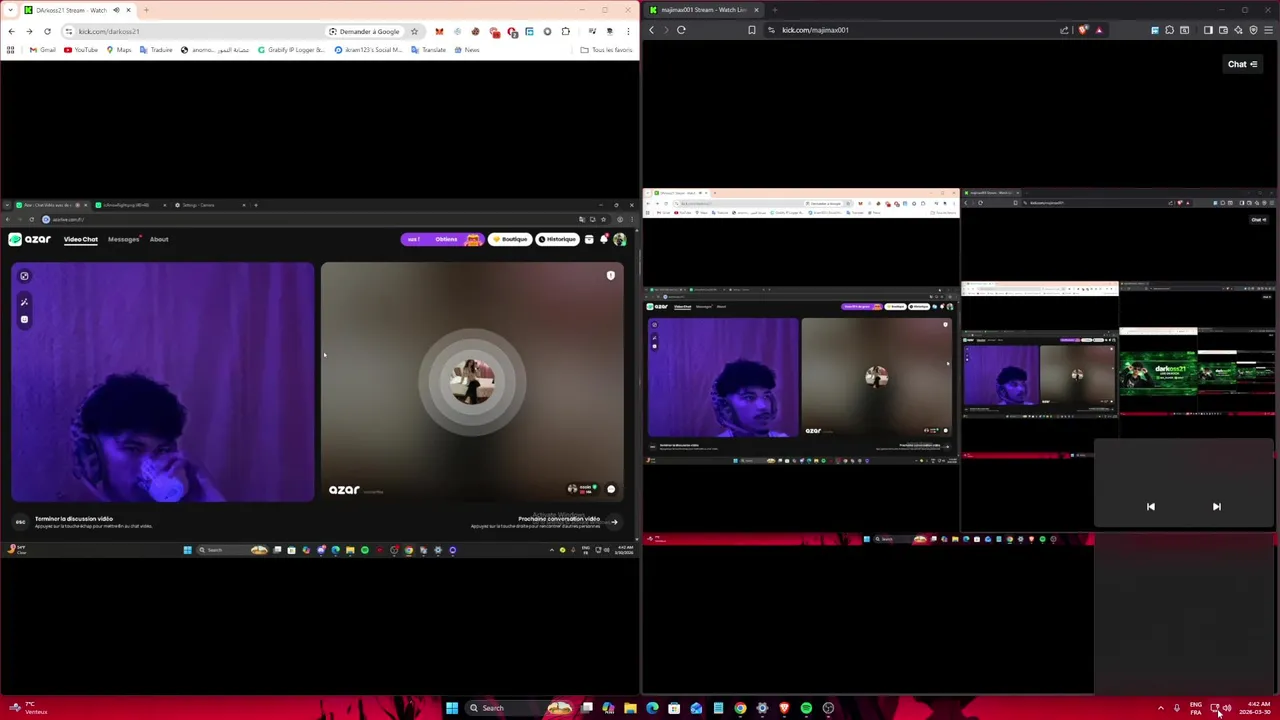Select the majimax001 Stream Brave tab
This screenshot has height=720, width=1280.
(703, 10)
